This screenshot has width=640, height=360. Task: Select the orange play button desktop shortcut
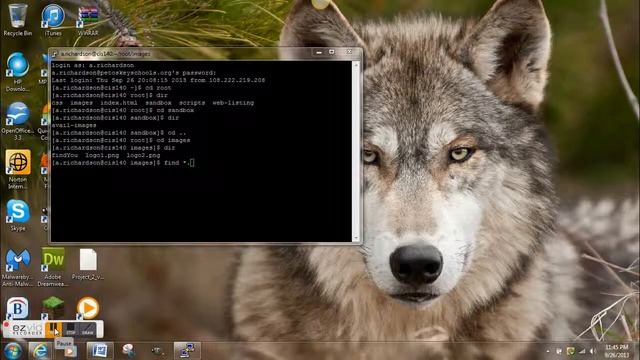click(88, 308)
